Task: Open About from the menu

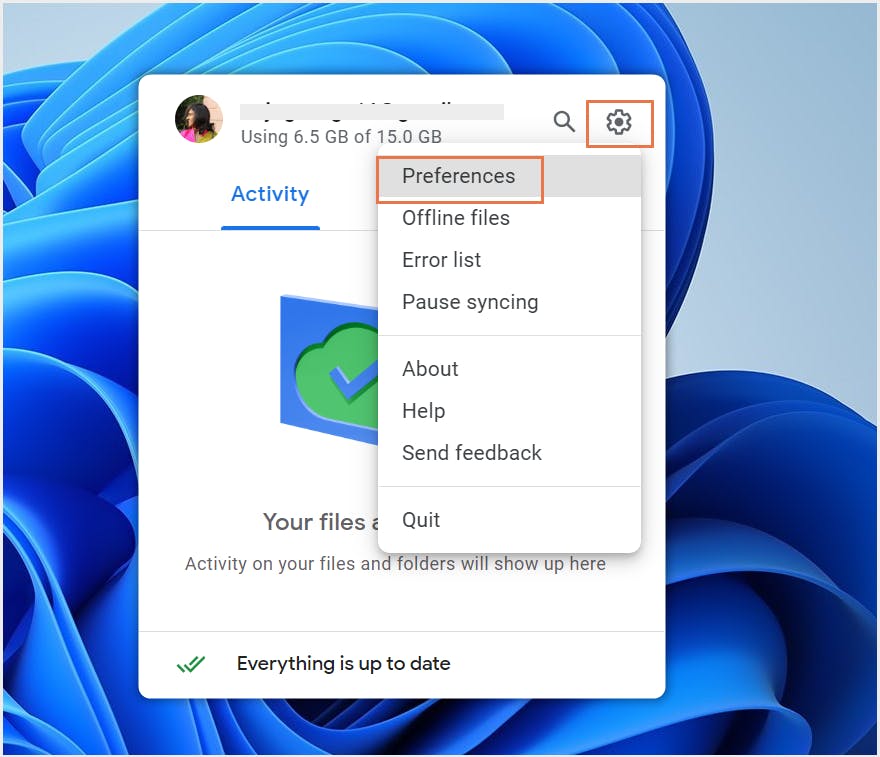Action: click(510, 369)
